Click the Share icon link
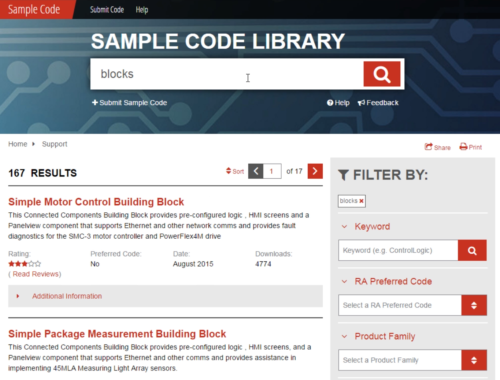This screenshot has height=380, width=500. [x=437, y=147]
